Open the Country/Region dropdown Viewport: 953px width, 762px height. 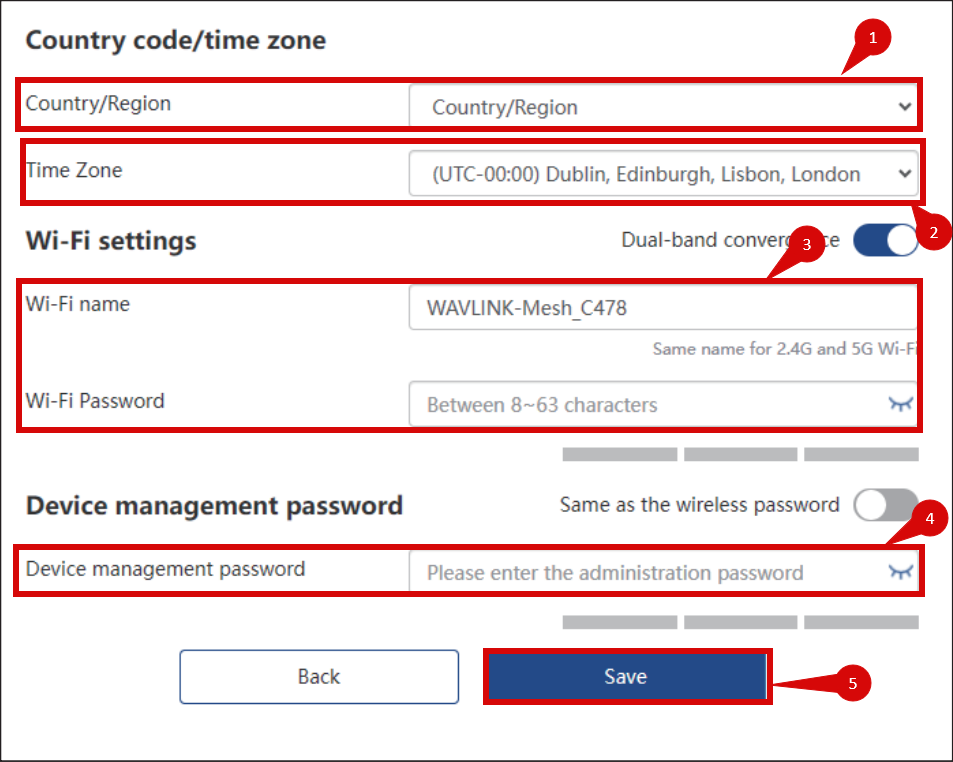(x=662, y=107)
